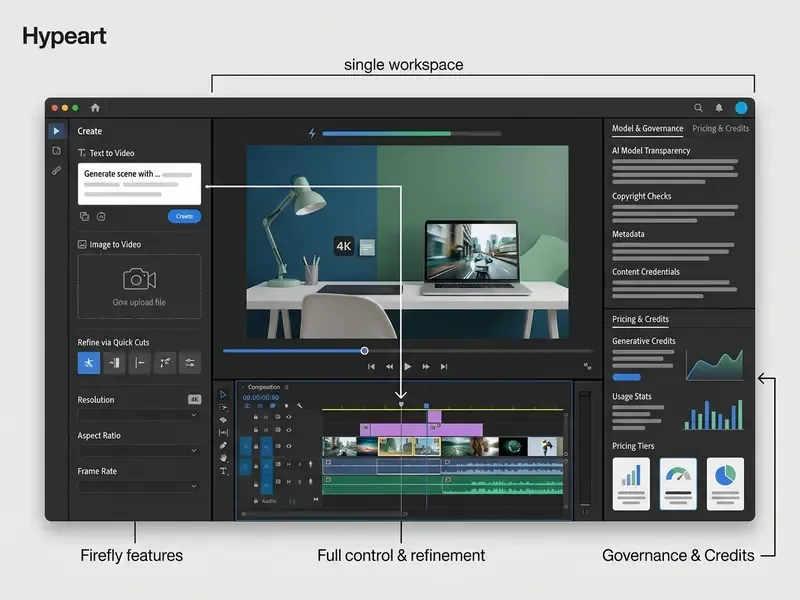Click the 08:00:00:80 timecode
This screenshot has width=800, height=600.
[261, 397]
